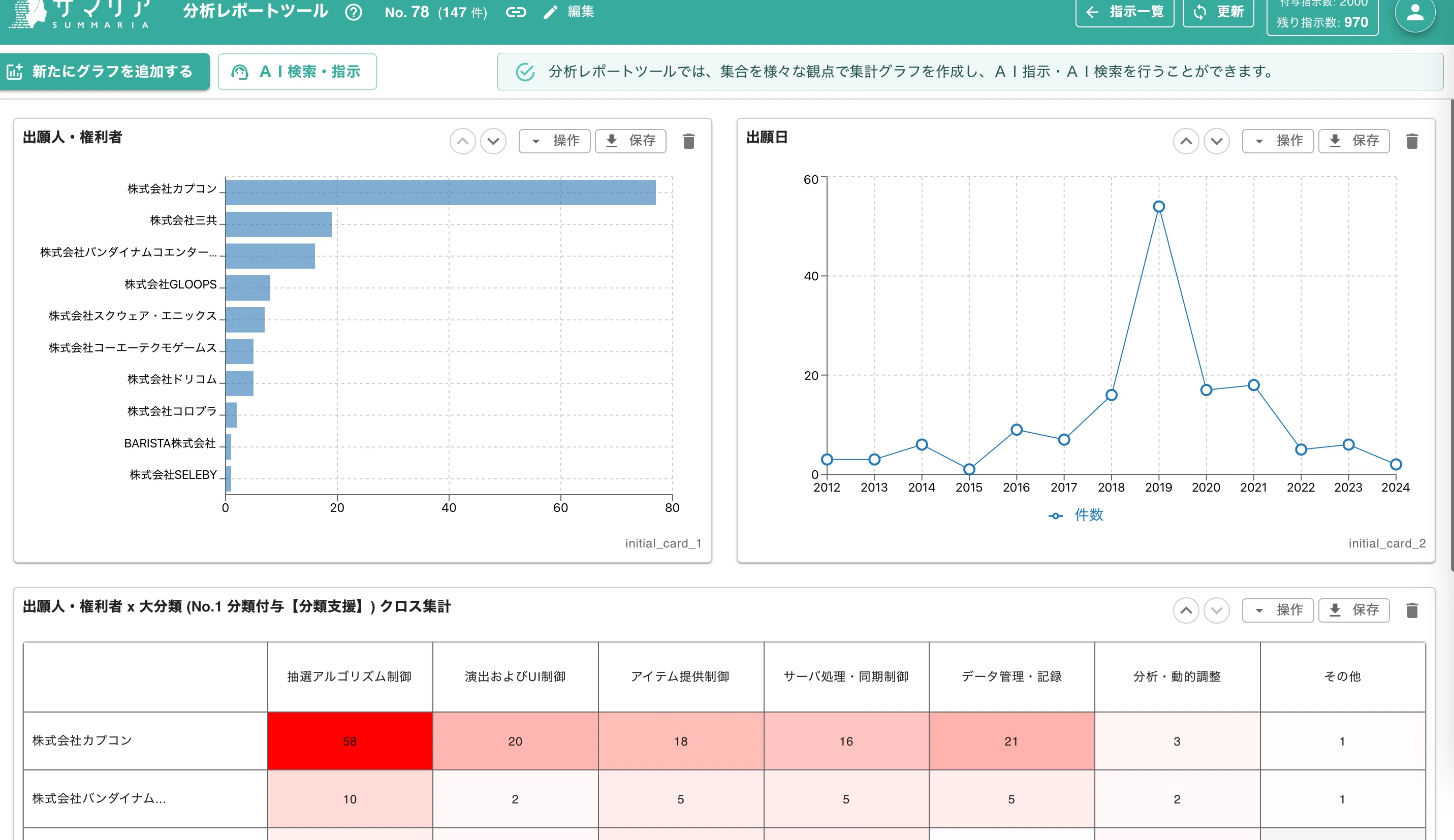The image size is (1454, 840).
Task: Click the 株式会社コーエーテクモゲームス bar
Action: [239, 351]
